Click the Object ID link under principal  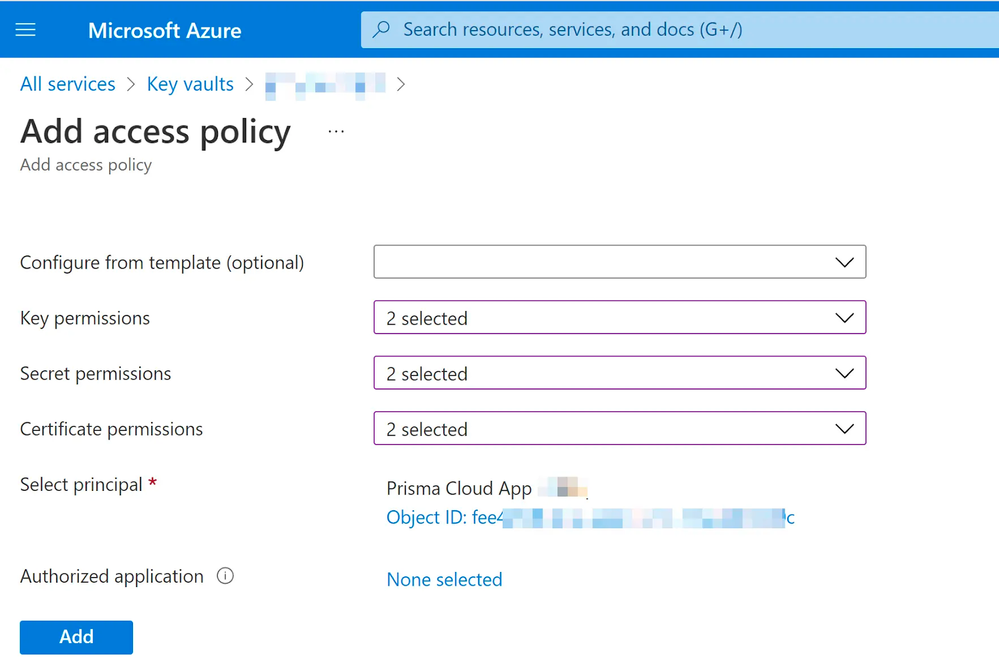pyautogui.click(x=590, y=518)
